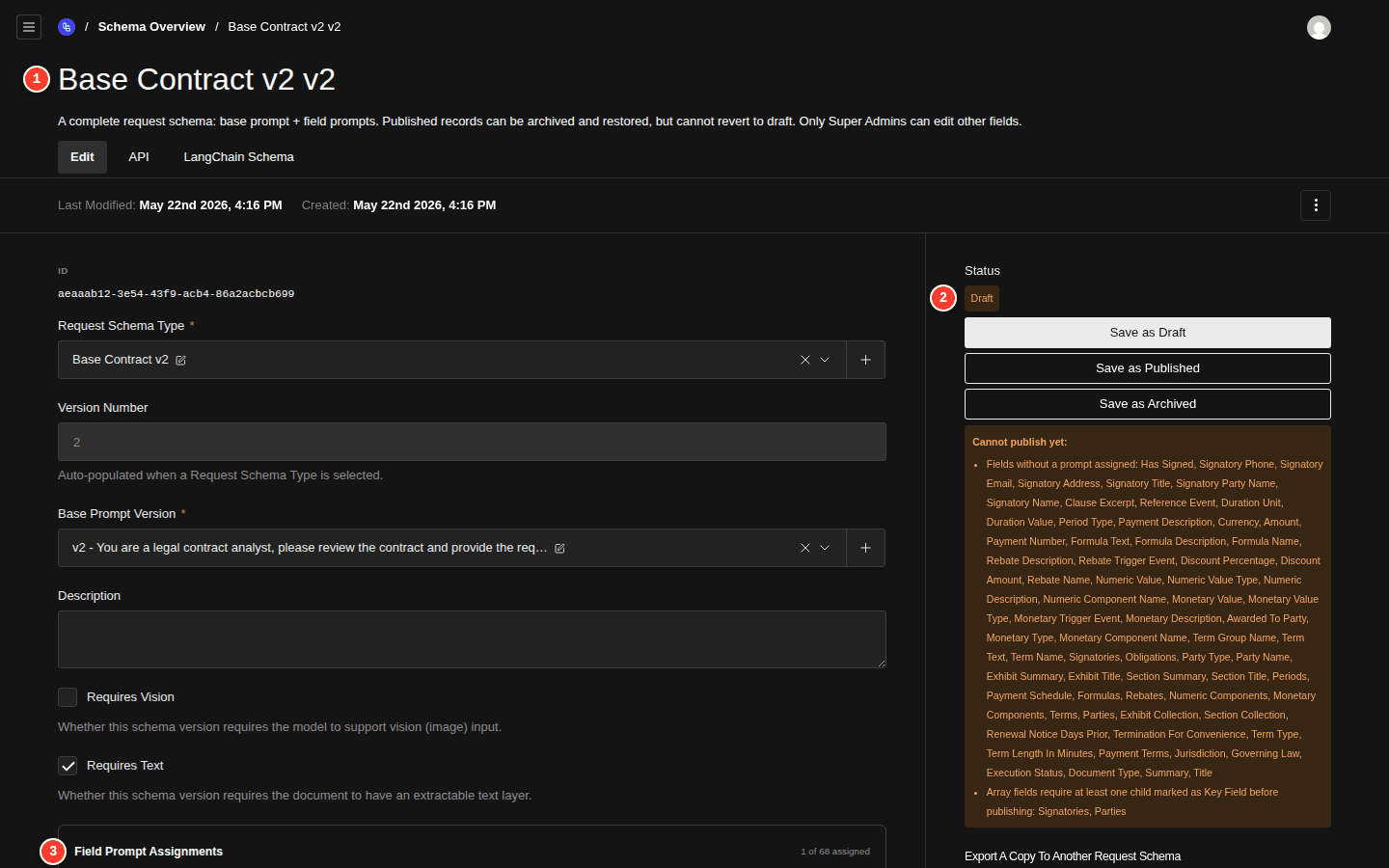Open the user avatar account menu
The width and height of the screenshot is (1389, 868).
click(x=1319, y=27)
